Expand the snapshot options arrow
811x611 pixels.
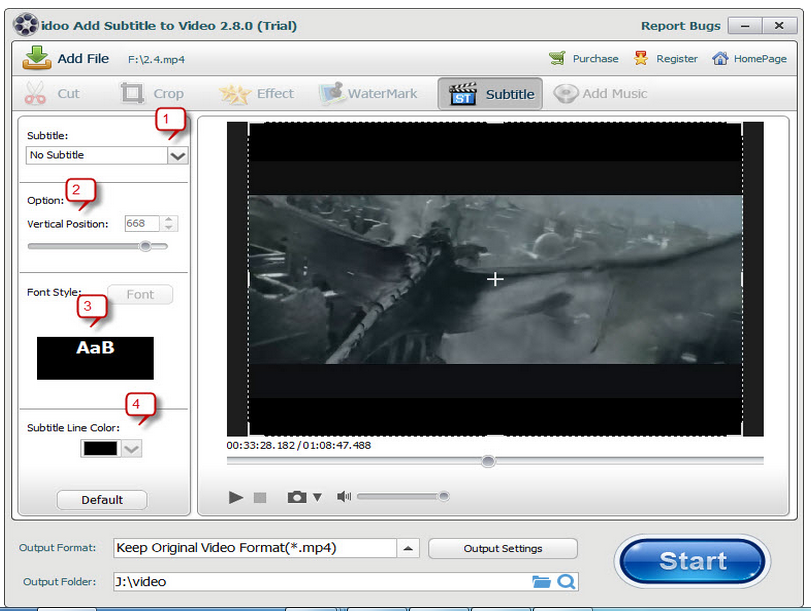click(x=317, y=497)
